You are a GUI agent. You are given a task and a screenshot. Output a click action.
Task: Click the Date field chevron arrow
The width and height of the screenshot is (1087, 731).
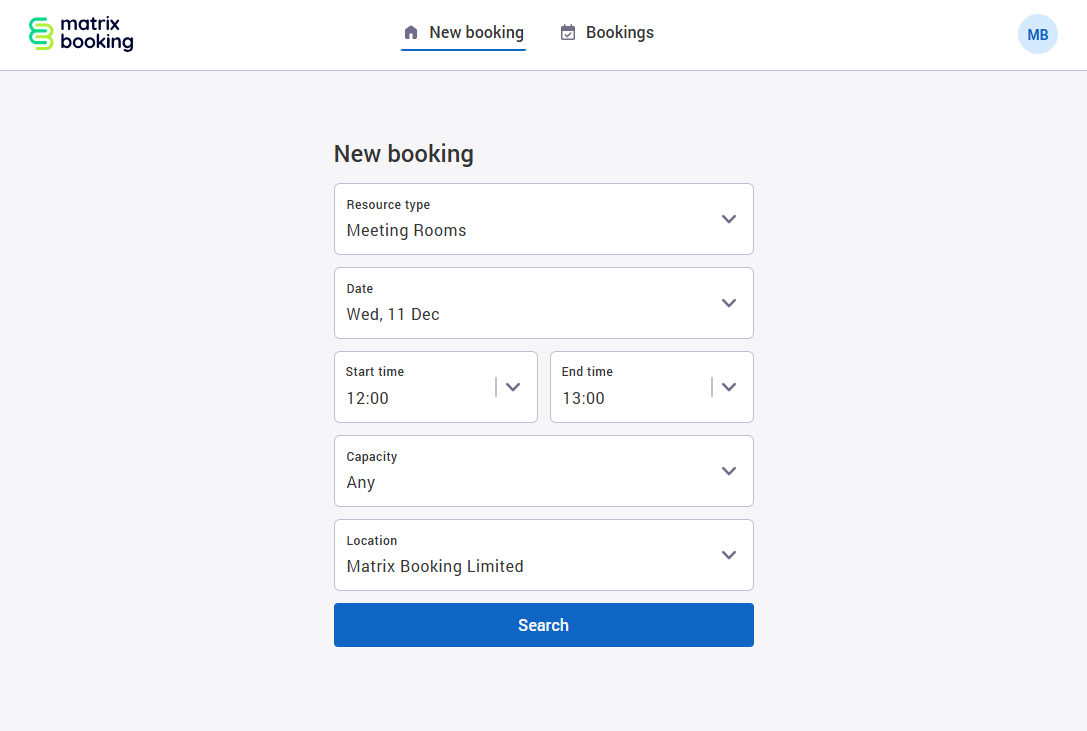point(729,303)
